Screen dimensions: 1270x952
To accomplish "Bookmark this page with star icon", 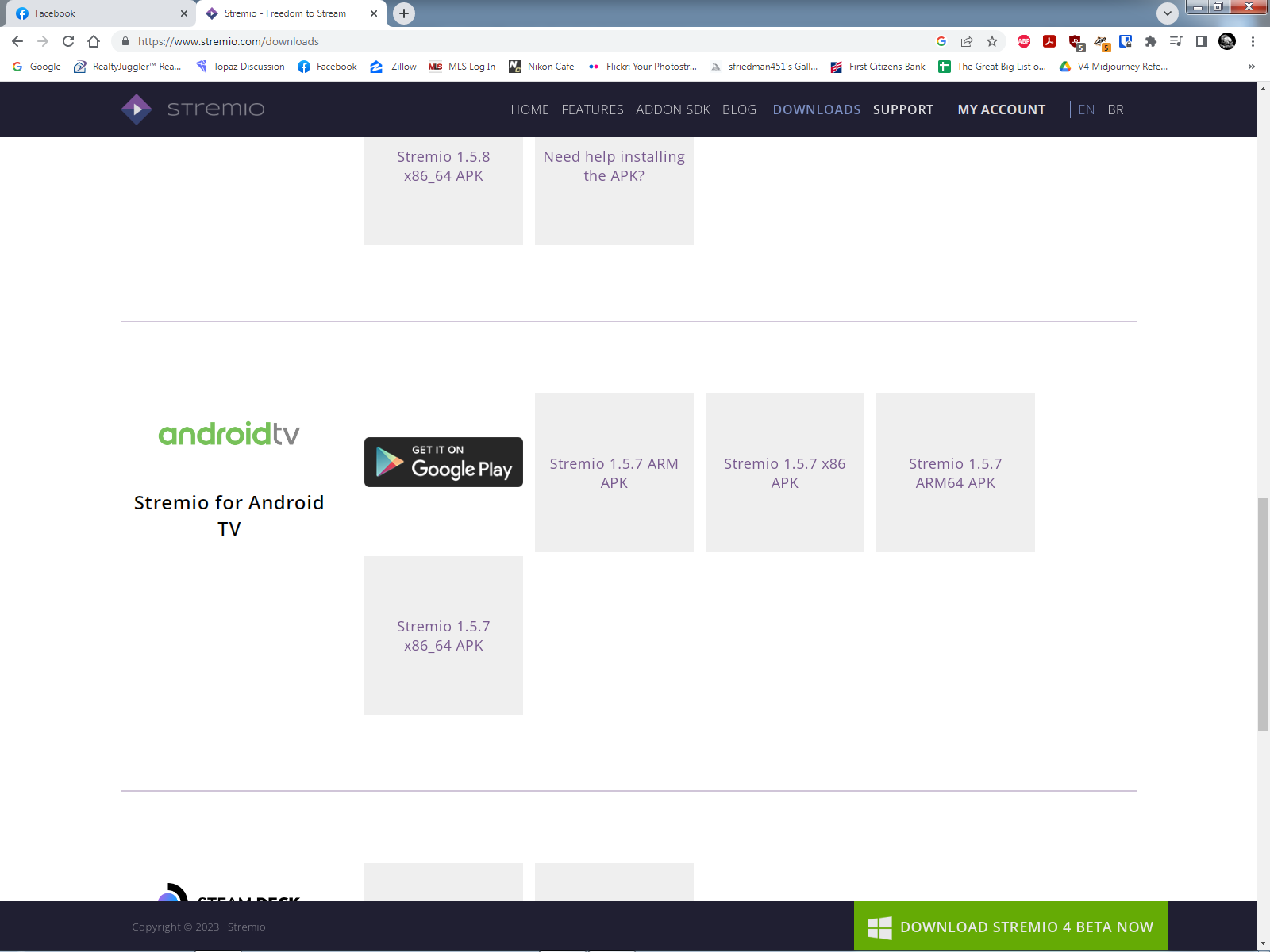I will tap(992, 41).
